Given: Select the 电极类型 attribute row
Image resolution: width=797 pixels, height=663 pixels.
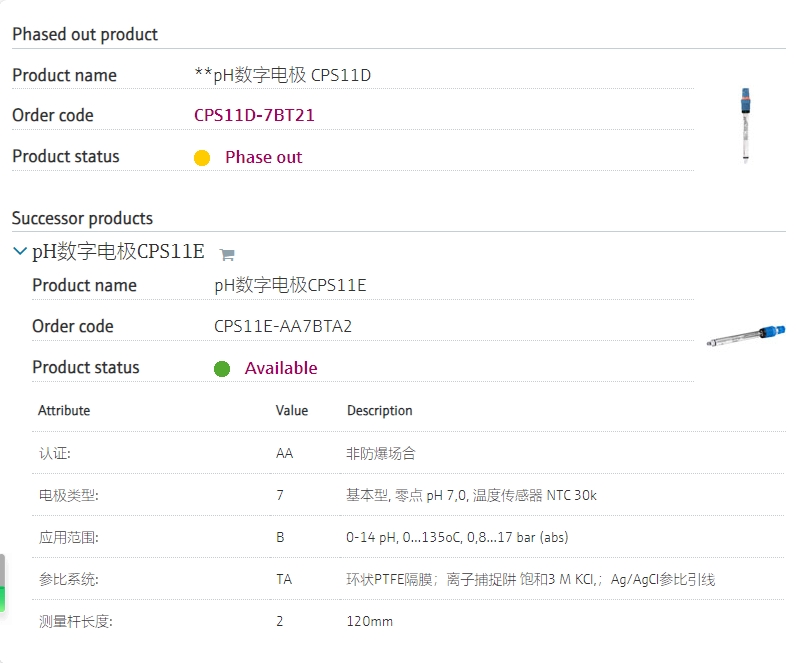Looking at the screenshot, I should click(409, 495).
